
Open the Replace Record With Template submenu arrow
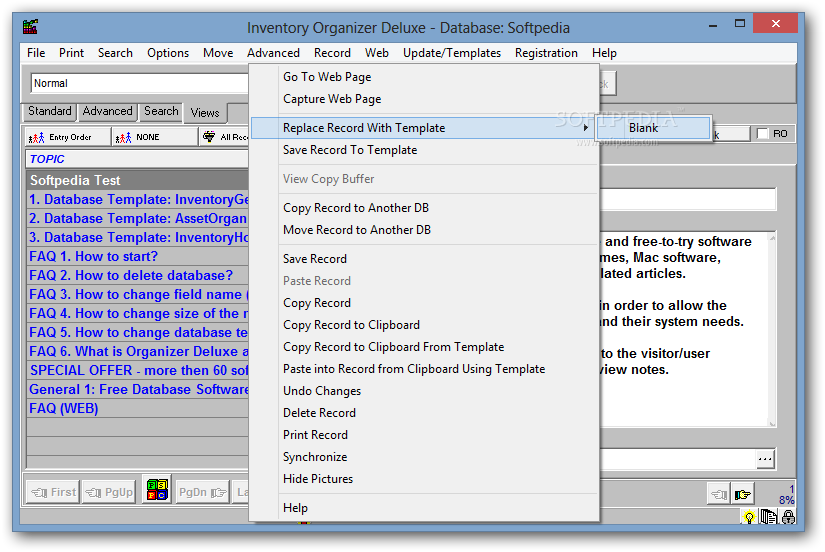(x=585, y=128)
